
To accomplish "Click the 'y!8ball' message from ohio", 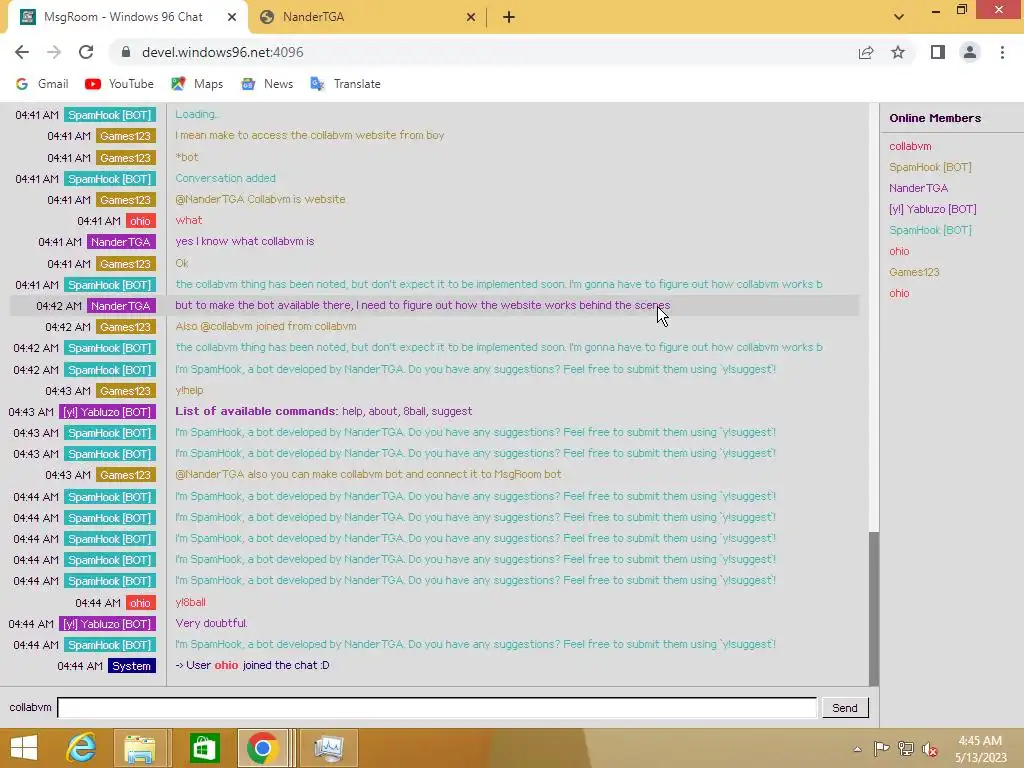I will tap(190, 602).
